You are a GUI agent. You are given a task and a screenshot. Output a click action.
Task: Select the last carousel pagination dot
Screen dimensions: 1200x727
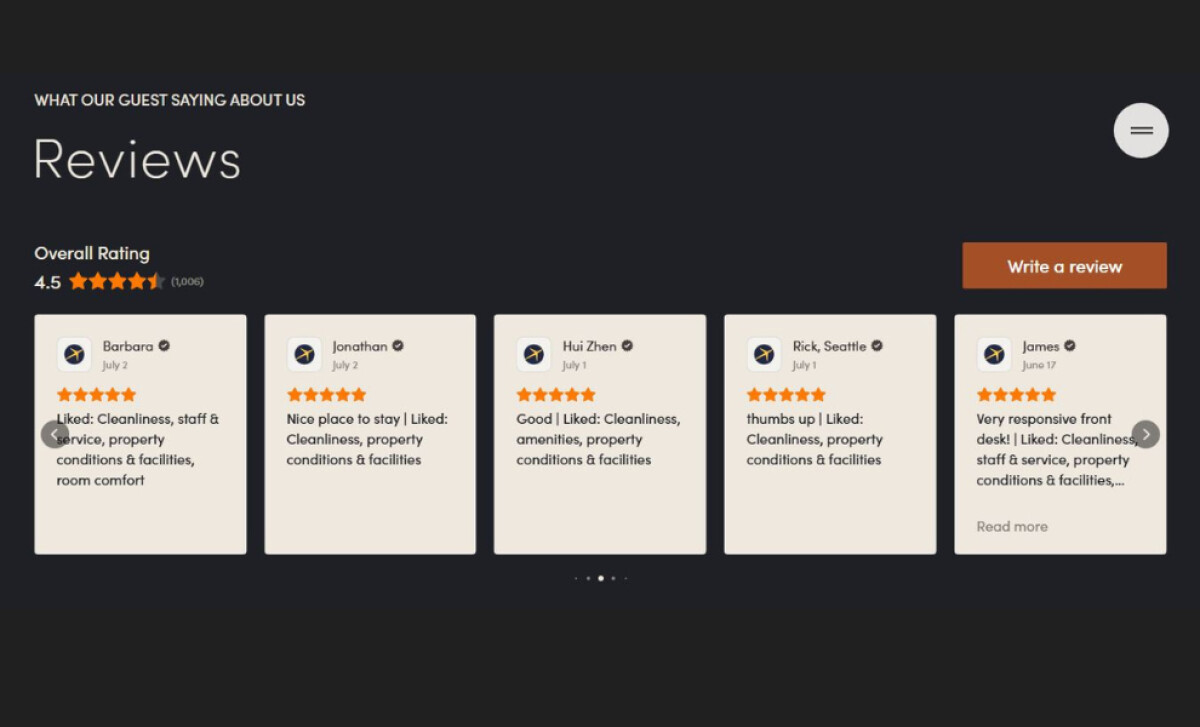click(625, 578)
